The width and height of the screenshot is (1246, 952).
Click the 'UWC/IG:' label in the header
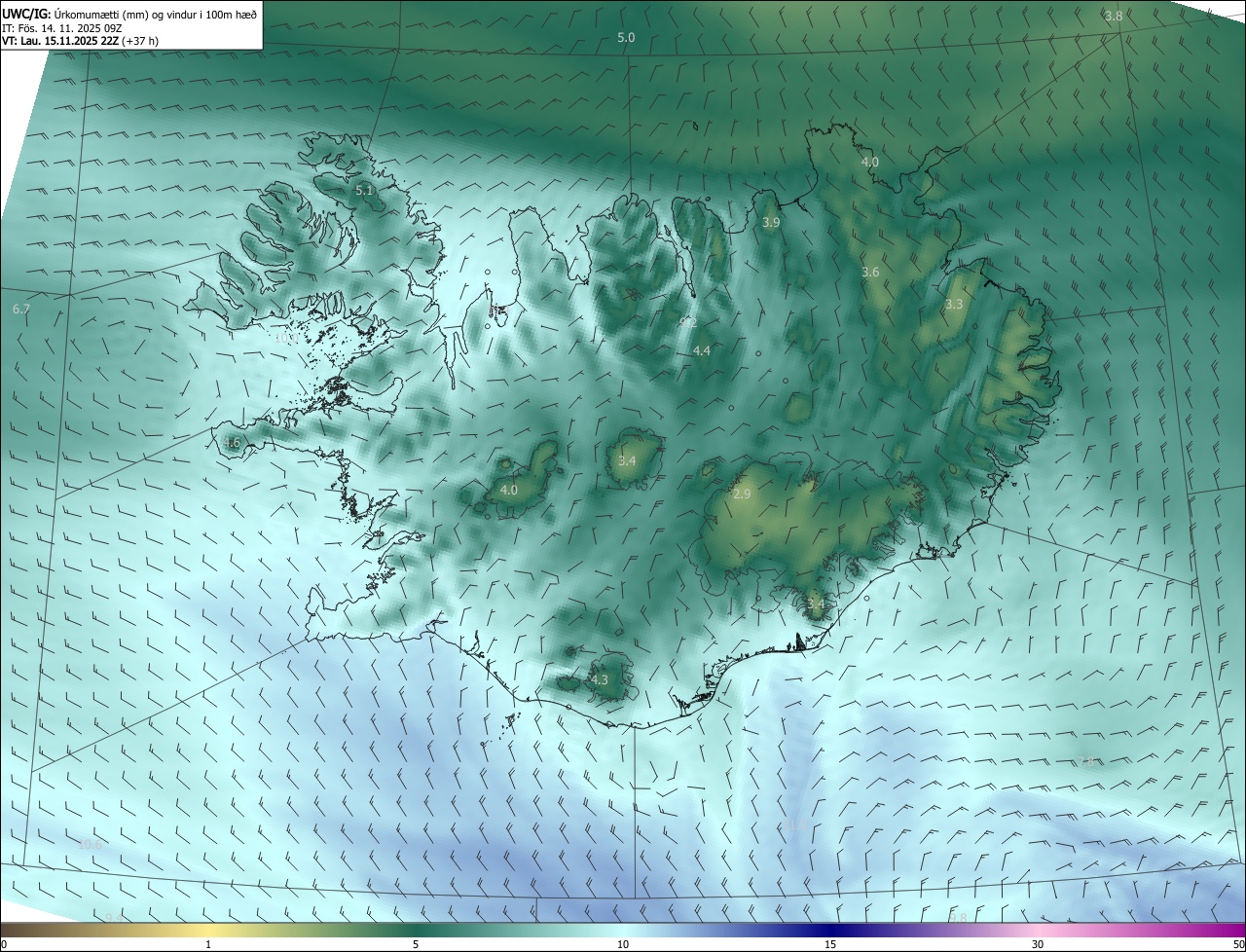click(27, 14)
